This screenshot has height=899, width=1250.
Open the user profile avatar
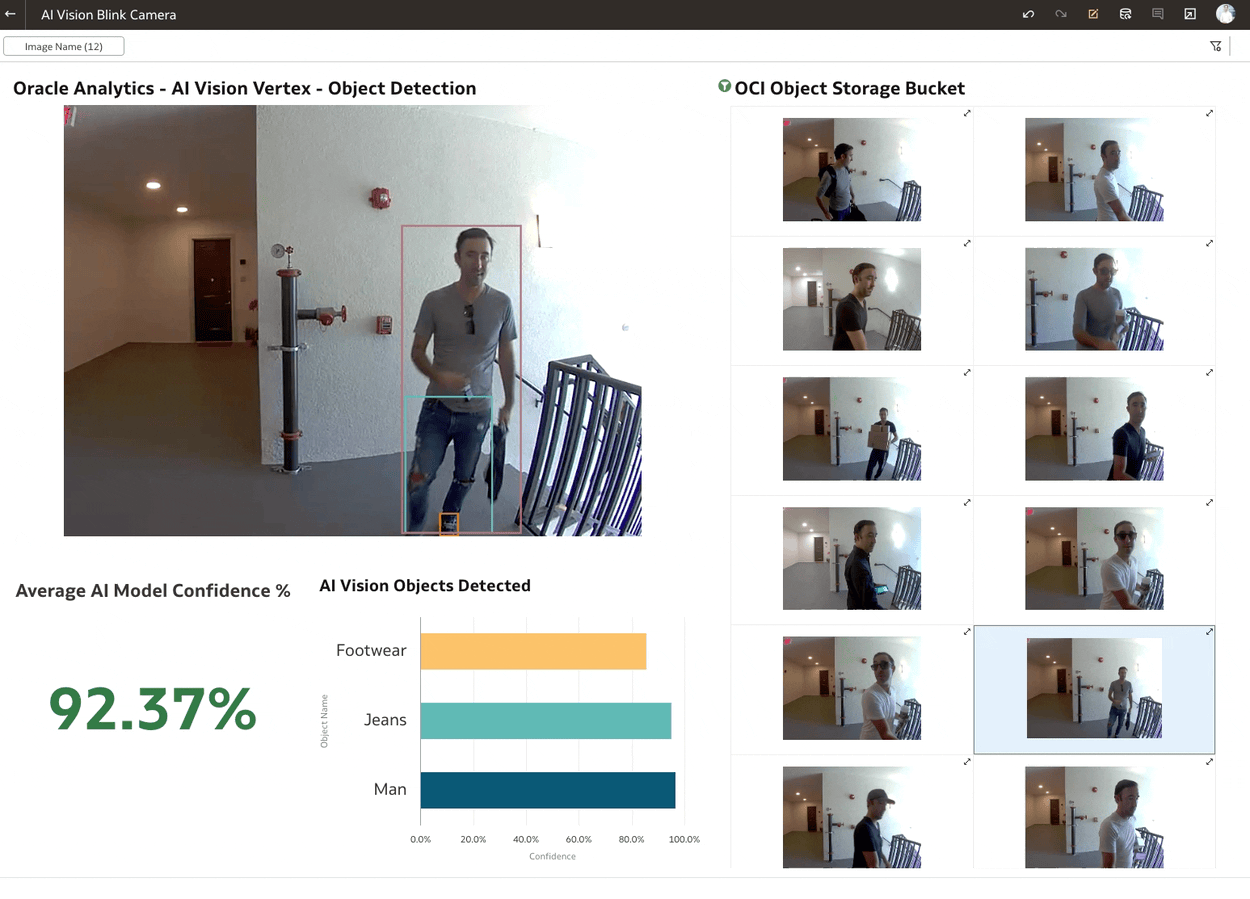tap(1225, 14)
